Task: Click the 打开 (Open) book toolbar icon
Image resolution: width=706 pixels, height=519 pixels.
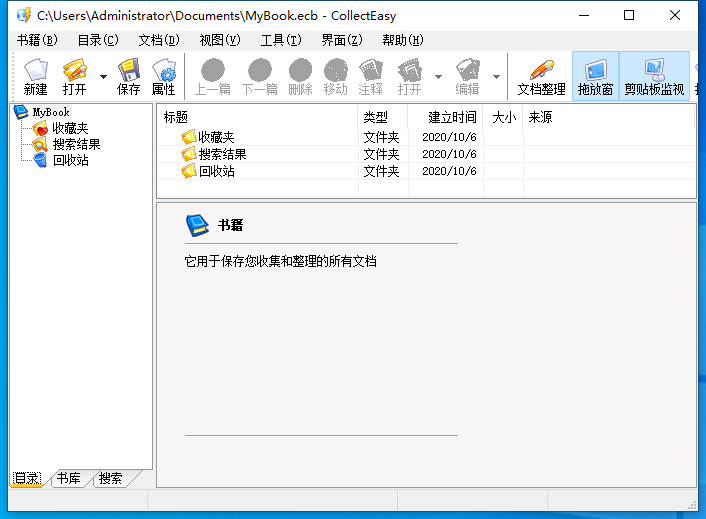Action: (74, 76)
